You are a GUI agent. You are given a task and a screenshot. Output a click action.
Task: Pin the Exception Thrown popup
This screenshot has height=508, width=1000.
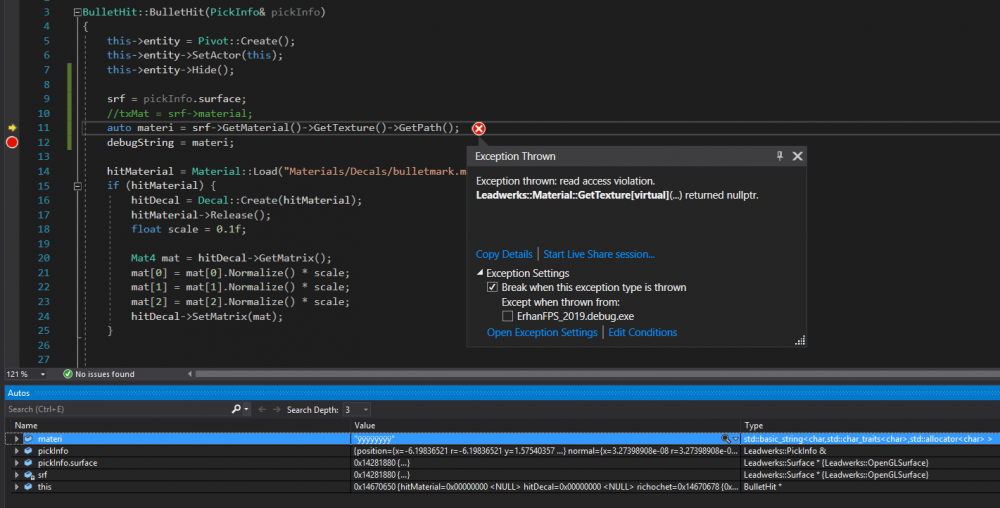(x=780, y=156)
